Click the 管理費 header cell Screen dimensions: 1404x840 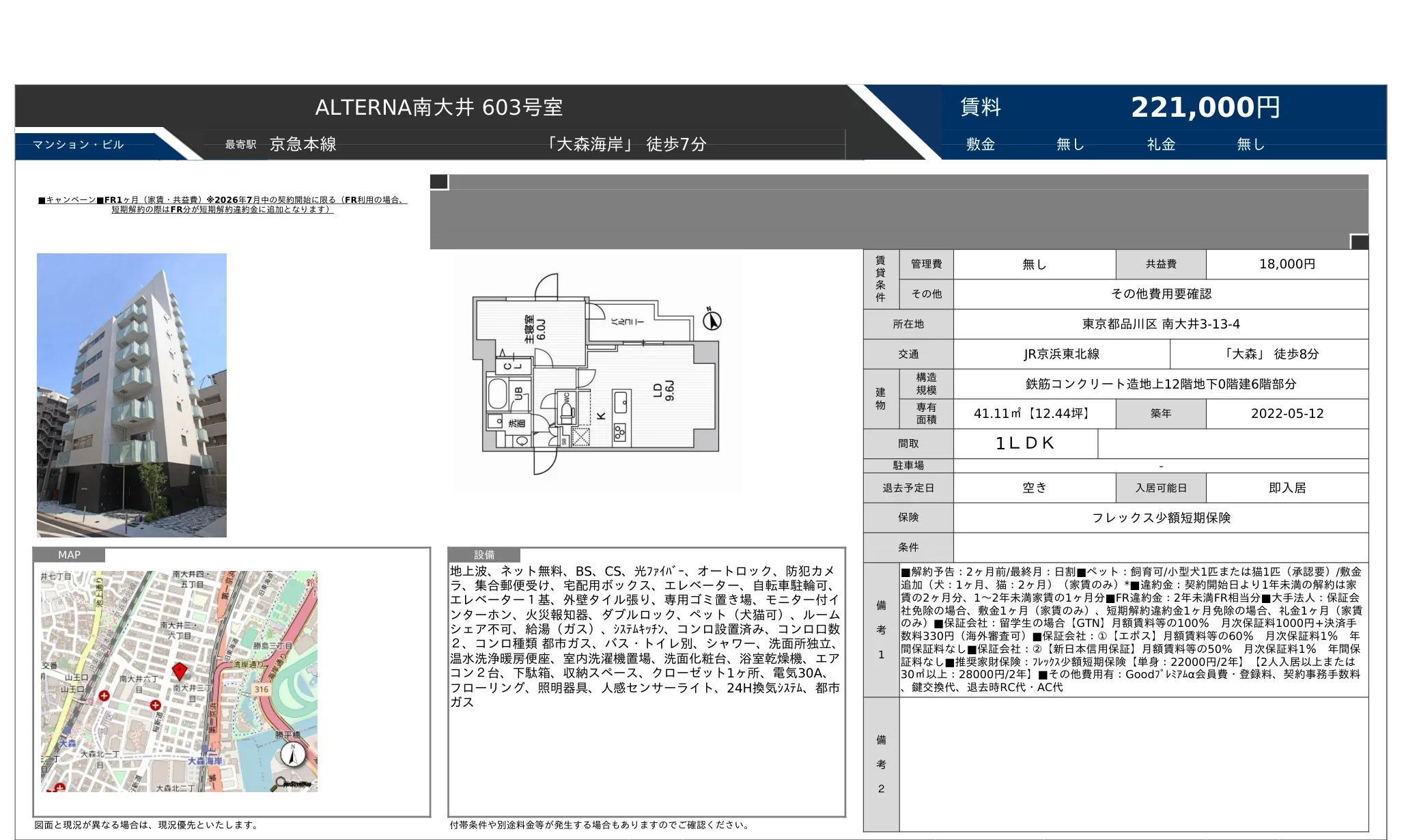(926, 264)
